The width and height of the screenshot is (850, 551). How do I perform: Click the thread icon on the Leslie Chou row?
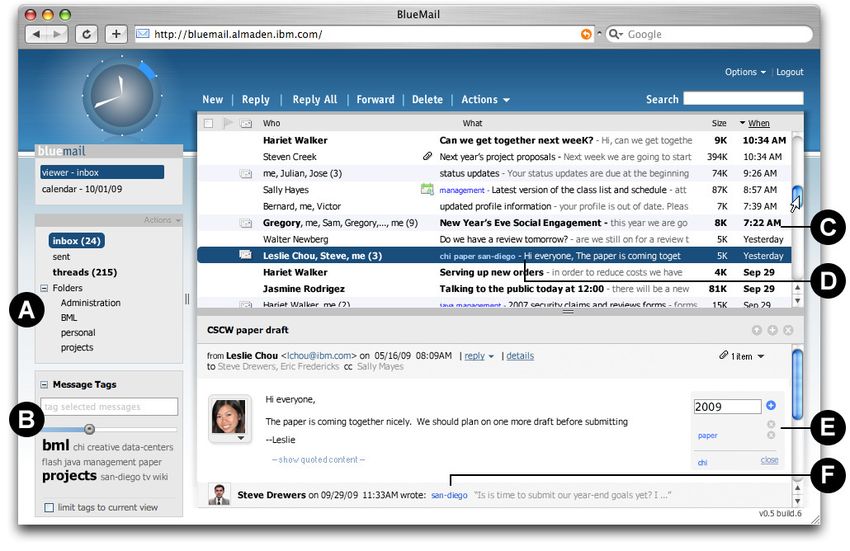tap(246, 254)
